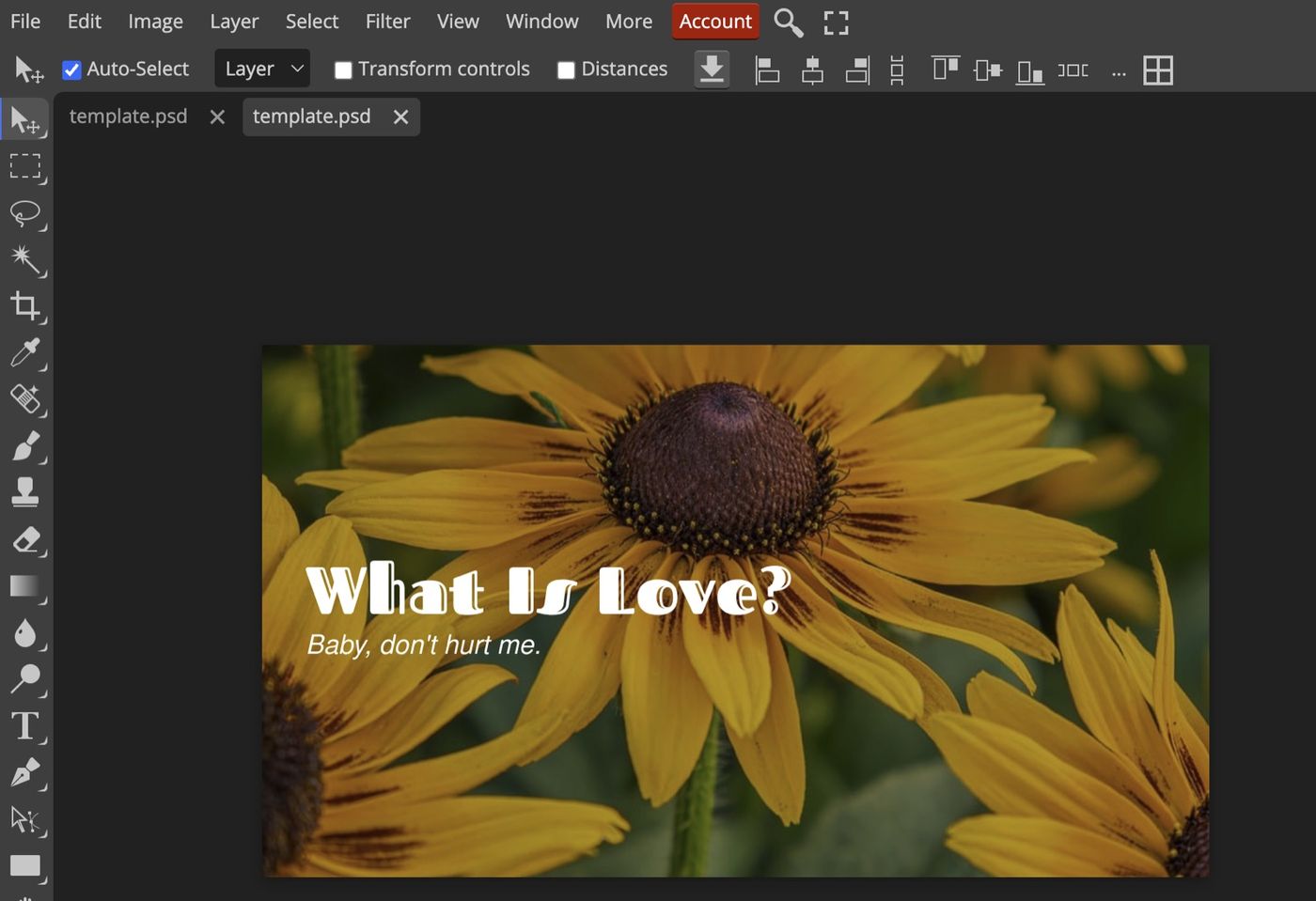1316x901 pixels.
Task: Enable Transform controls checkbox
Action: [343, 70]
